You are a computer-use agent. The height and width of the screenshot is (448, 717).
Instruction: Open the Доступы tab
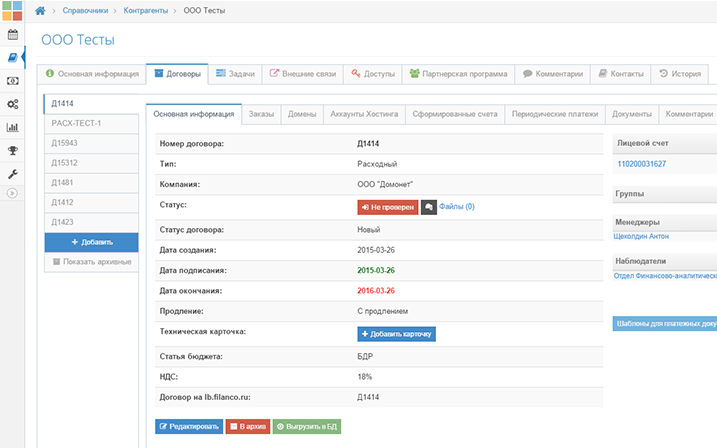coord(372,74)
